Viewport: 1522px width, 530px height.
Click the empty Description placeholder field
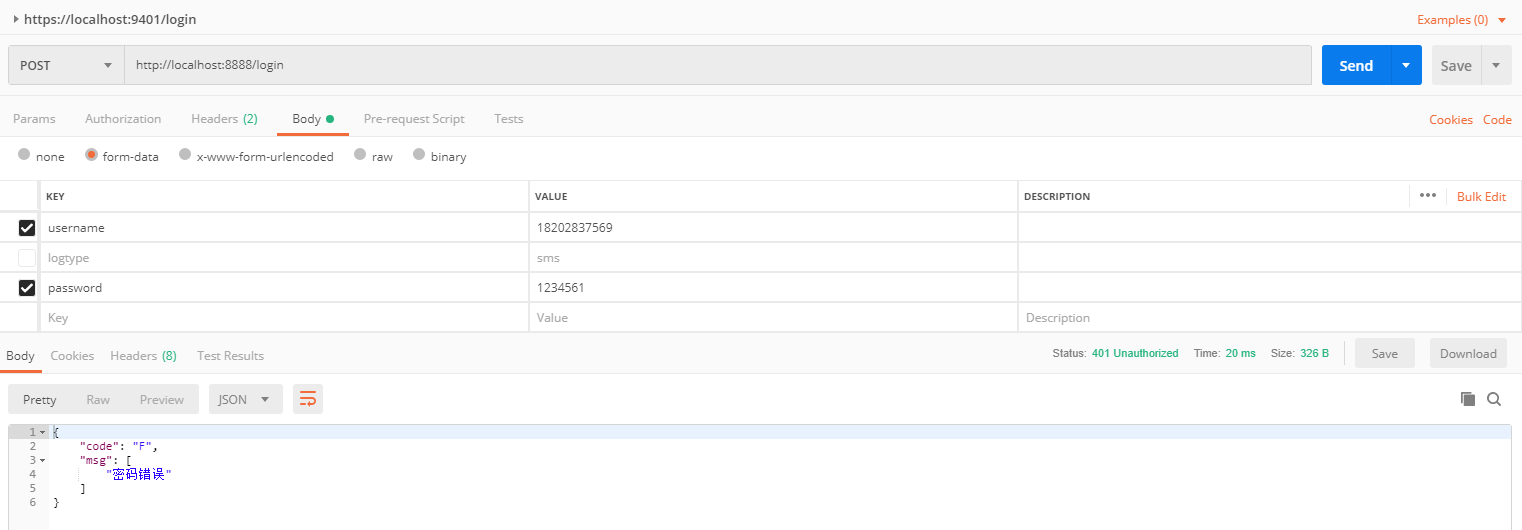point(1269,318)
